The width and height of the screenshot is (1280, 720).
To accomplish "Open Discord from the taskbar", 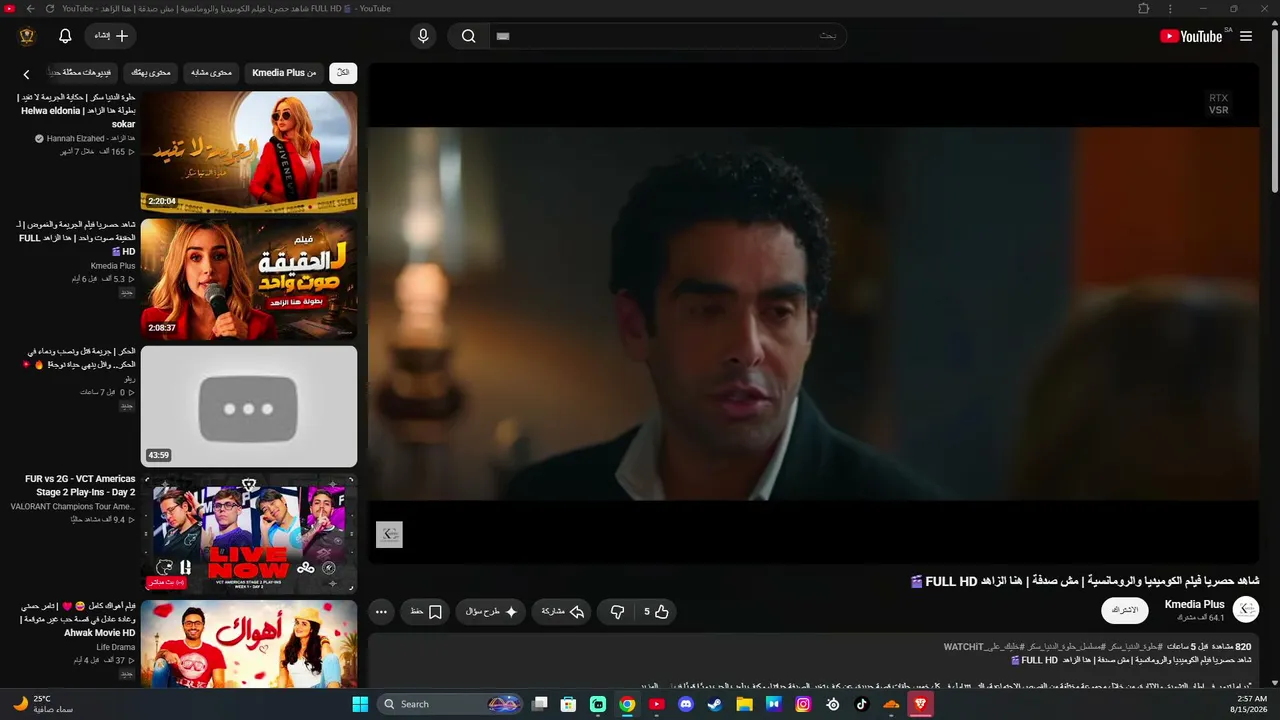I will 685,704.
